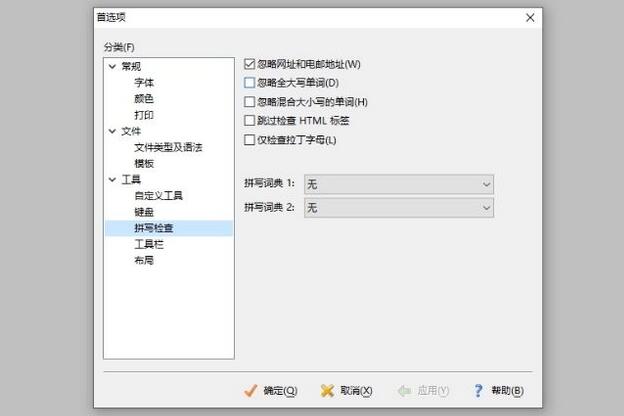Check 跳过检查 HTML 标签 option
Image resolution: width=624 pixels, height=416 pixels.
pyautogui.click(x=250, y=121)
